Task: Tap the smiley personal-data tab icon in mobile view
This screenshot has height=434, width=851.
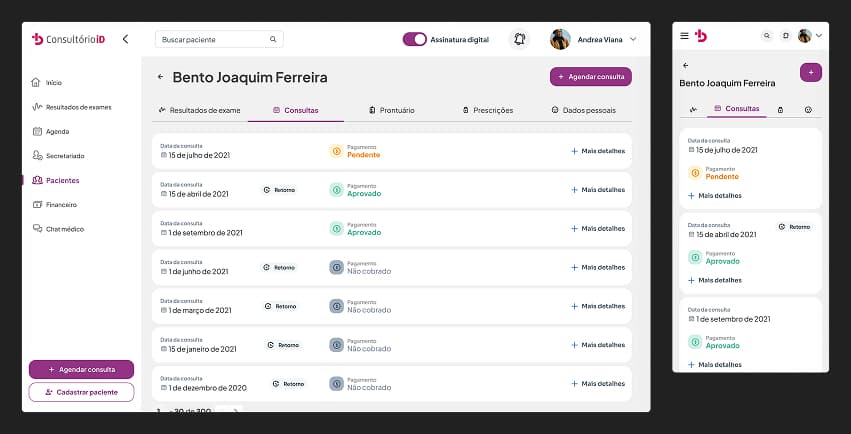Action: point(807,108)
